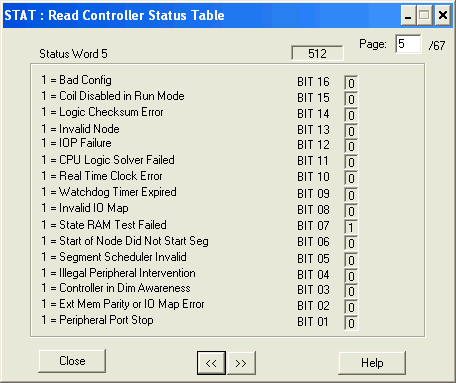
Task: Click the BIT 03 value box
Action: (x=351, y=291)
